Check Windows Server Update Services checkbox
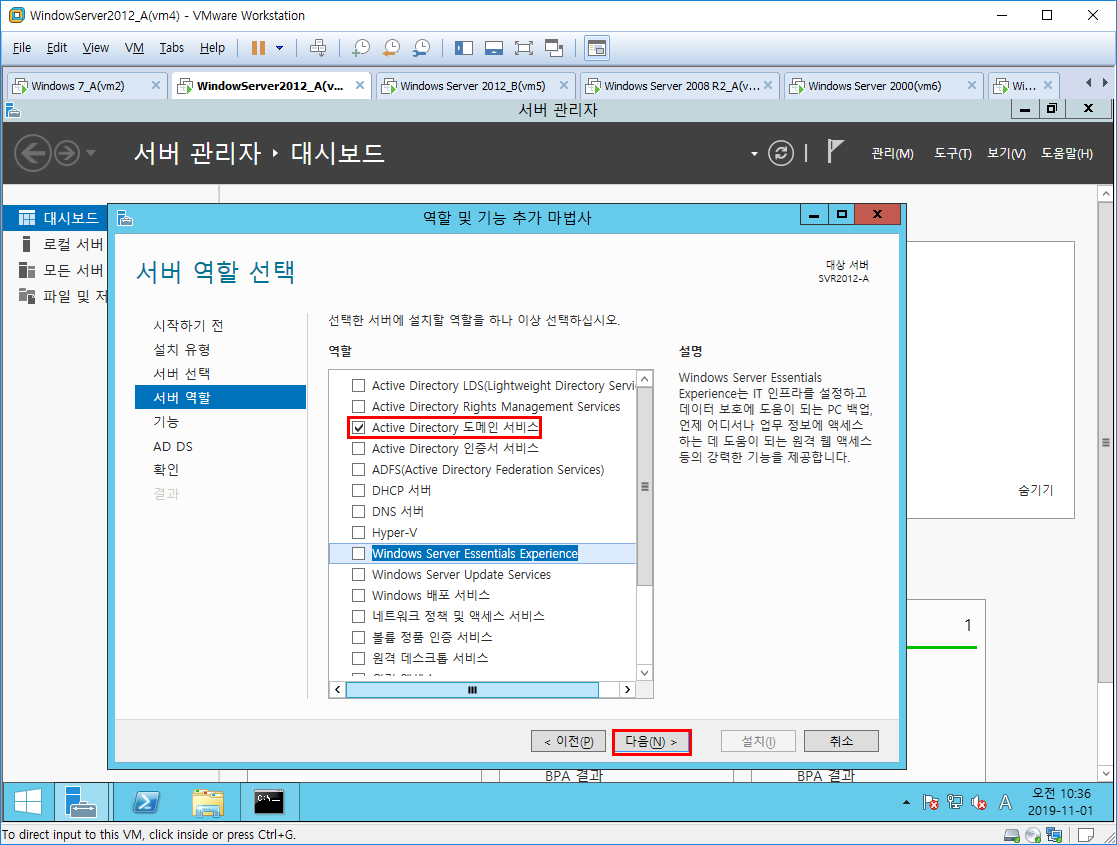Image resolution: width=1117 pixels, height=845 pixels. 358,574
